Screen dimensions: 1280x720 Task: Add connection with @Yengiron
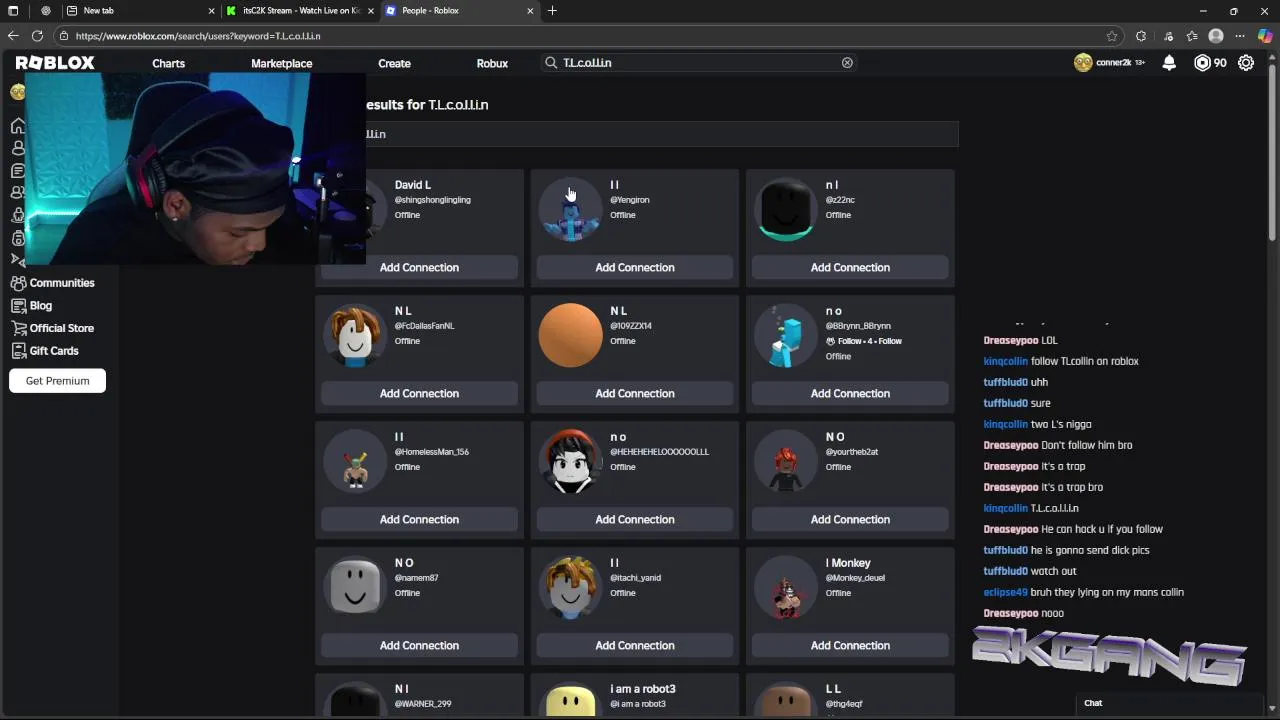click(634, 267)
